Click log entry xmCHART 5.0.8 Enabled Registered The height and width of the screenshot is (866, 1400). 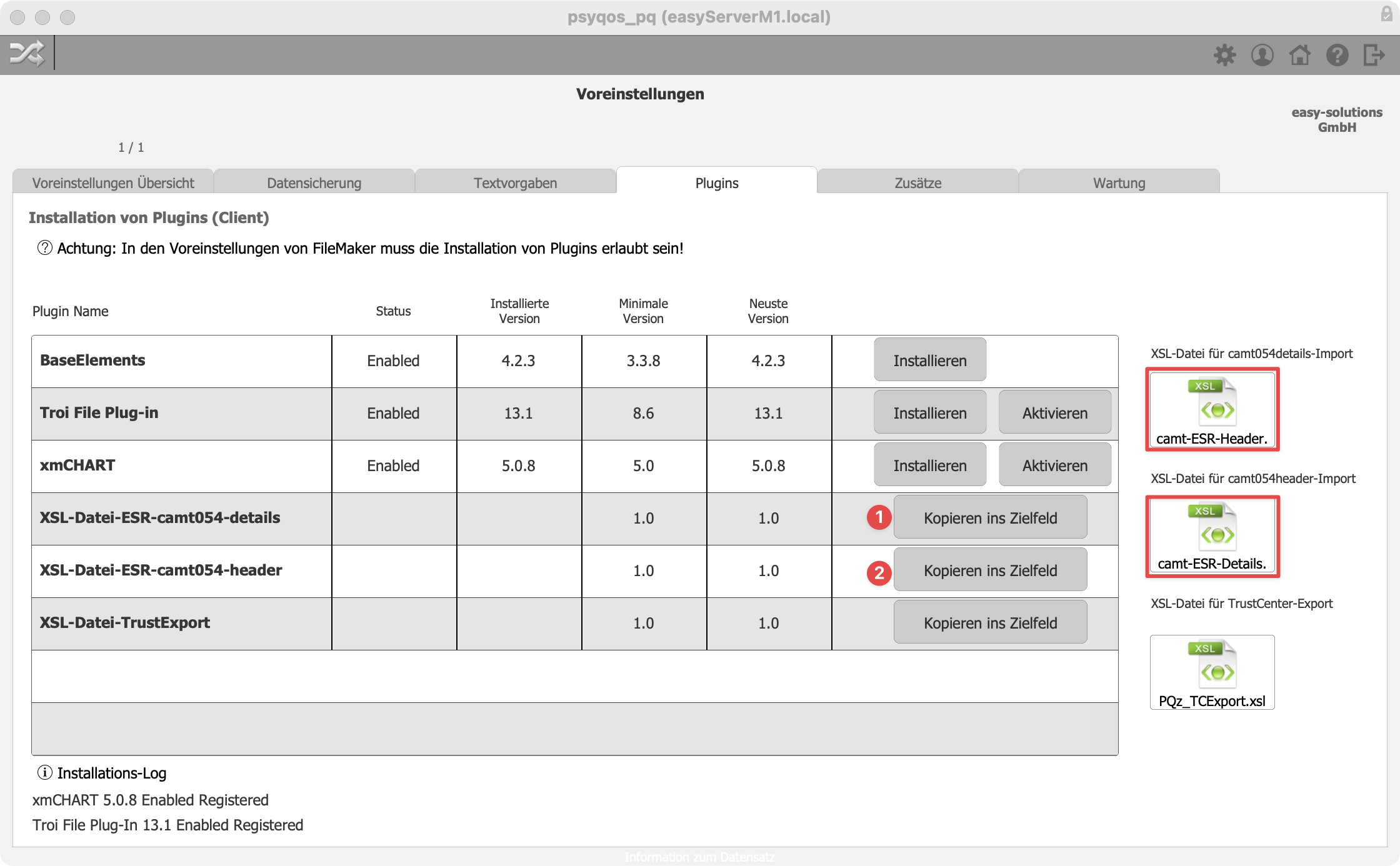point(151,800)
